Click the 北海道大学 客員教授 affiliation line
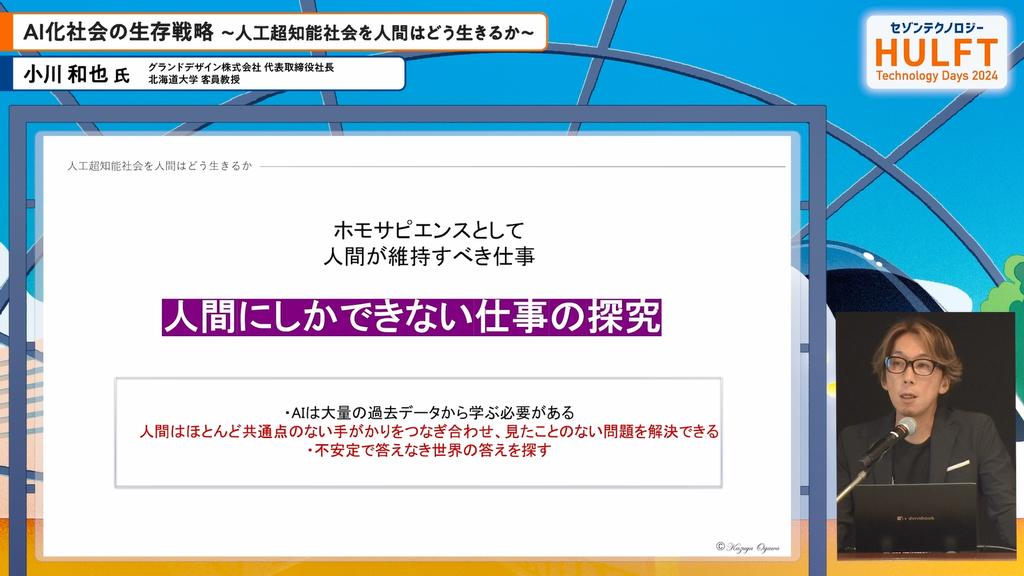 (x=194, y=80)
